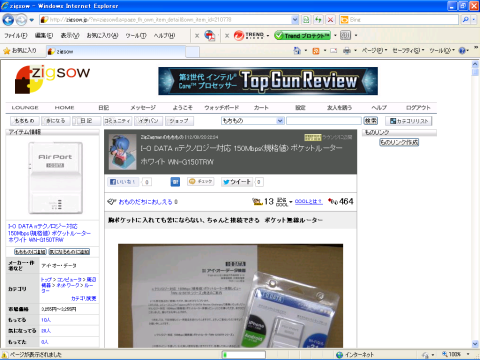Select the コミュニティ tab button

click(118, 121)
